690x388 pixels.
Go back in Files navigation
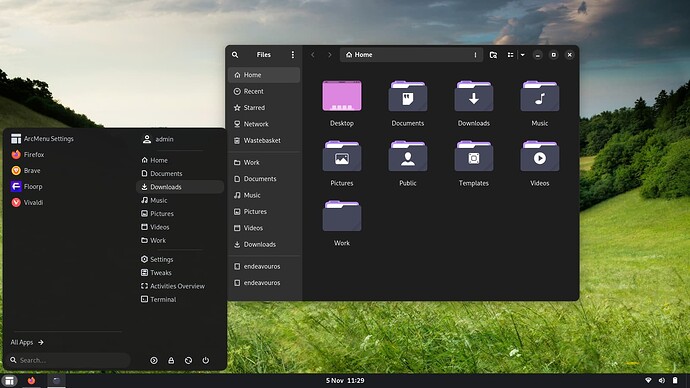313,55
